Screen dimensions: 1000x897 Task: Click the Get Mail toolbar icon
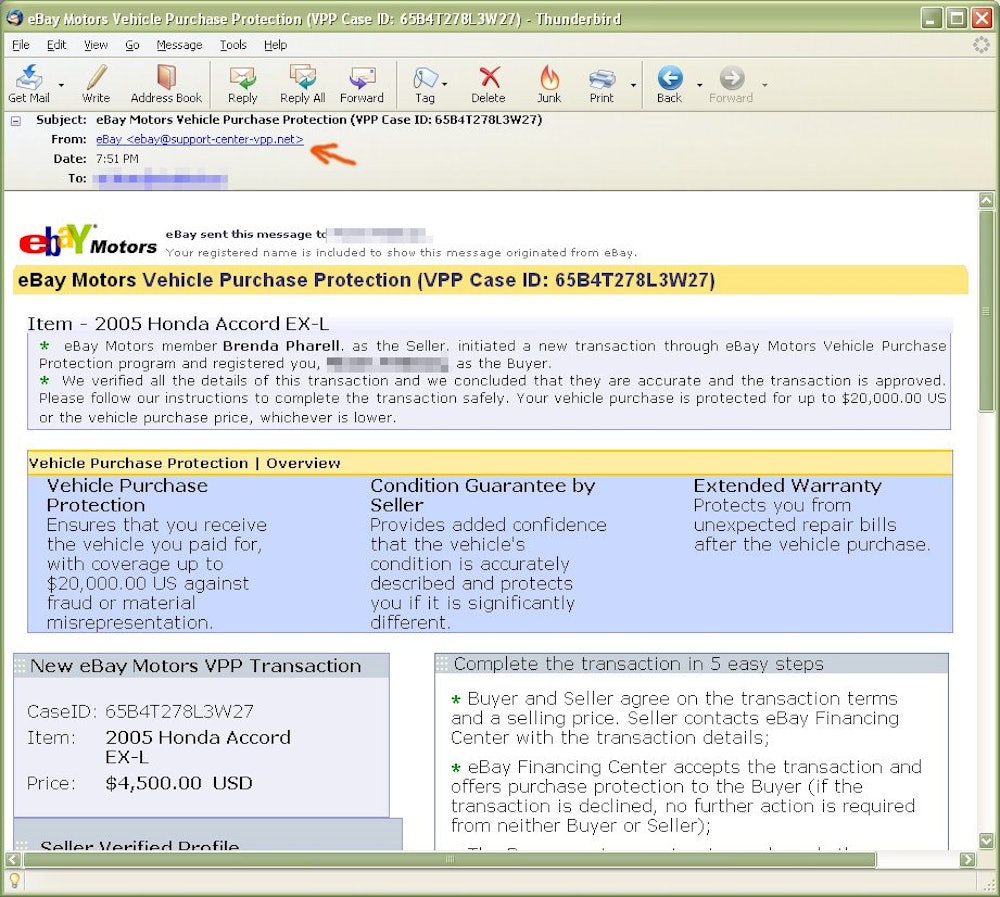pos(29,84)
